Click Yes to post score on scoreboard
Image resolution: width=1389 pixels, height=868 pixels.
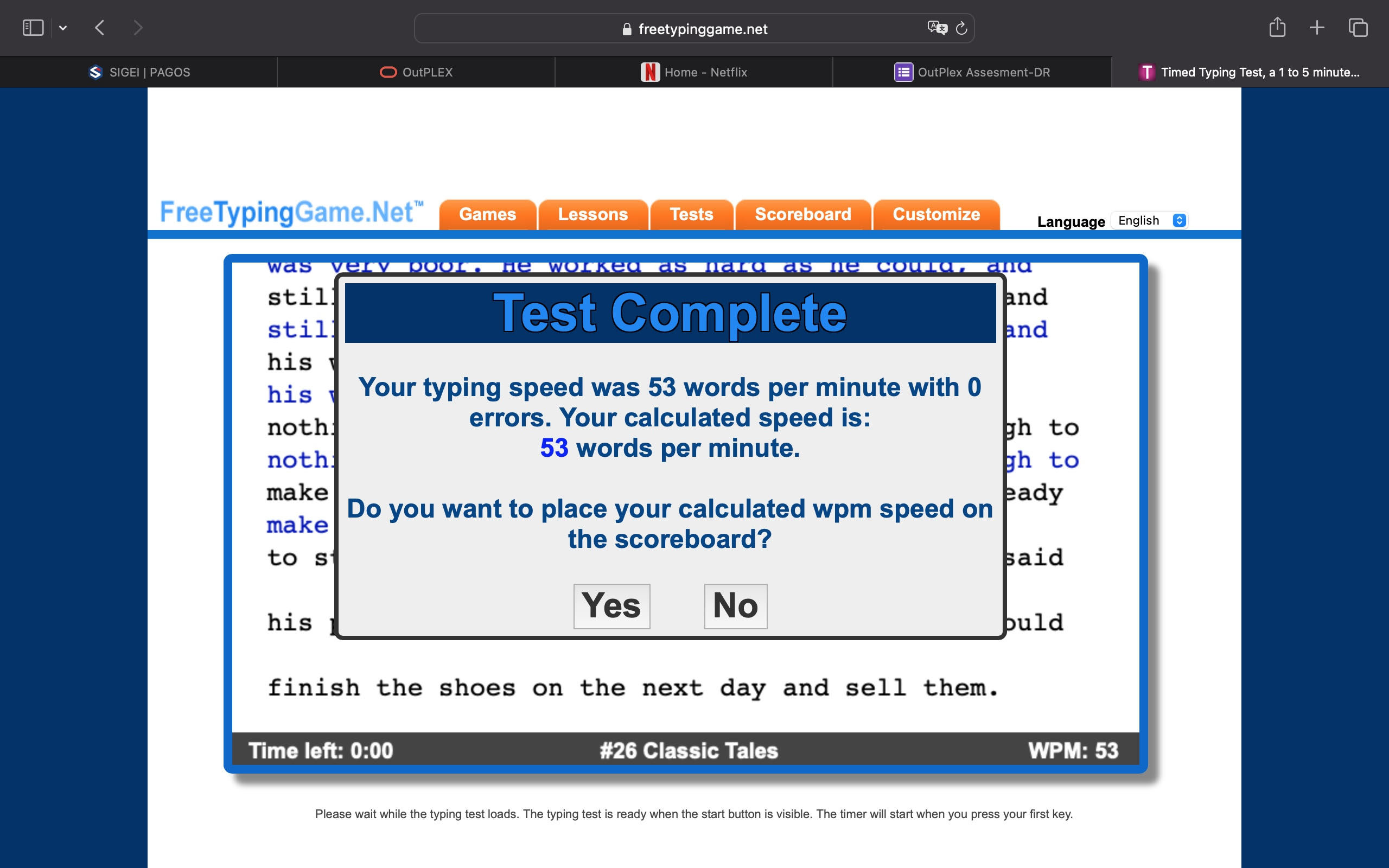click(x=612, y=606)
